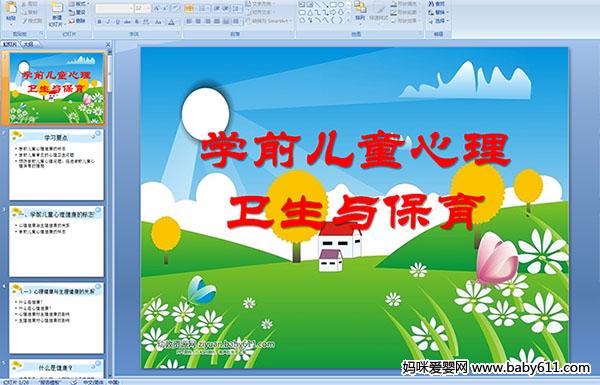This screenshot has width=600, height=385.
Task: Click the Reset slide (重设) icon
Action: [72, 13]
